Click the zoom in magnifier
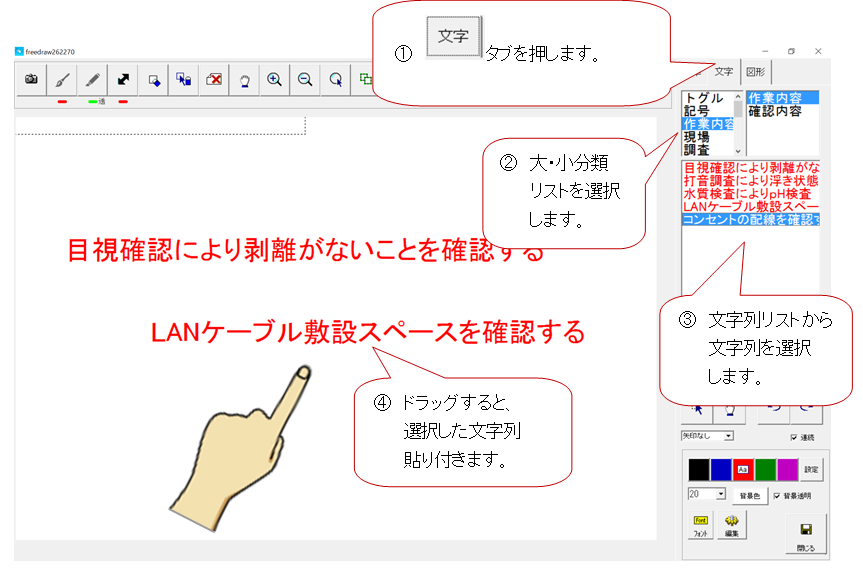 coord(275,80)
